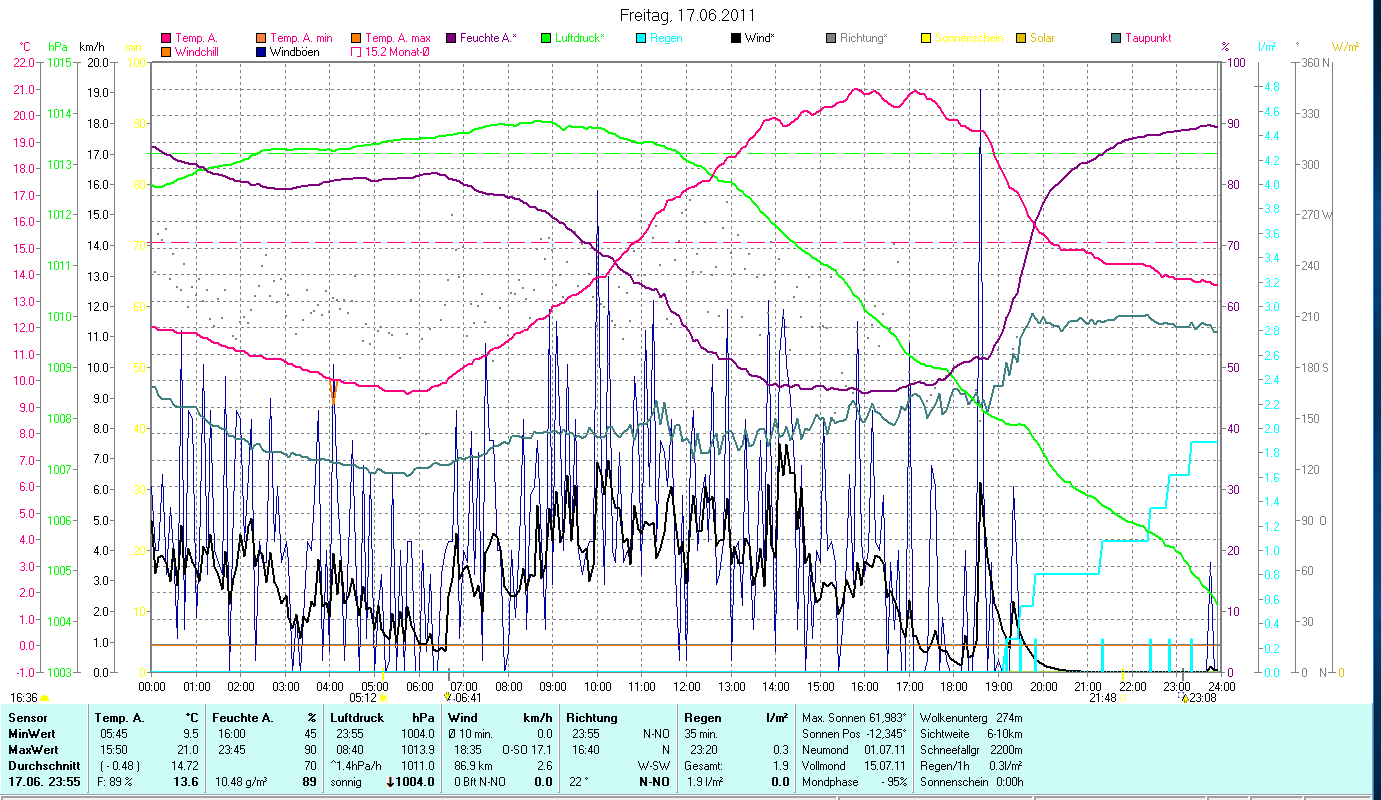Click the maximum pressure value 1013.9
Screen dimensions: 1381x800
tap(416, 750)
